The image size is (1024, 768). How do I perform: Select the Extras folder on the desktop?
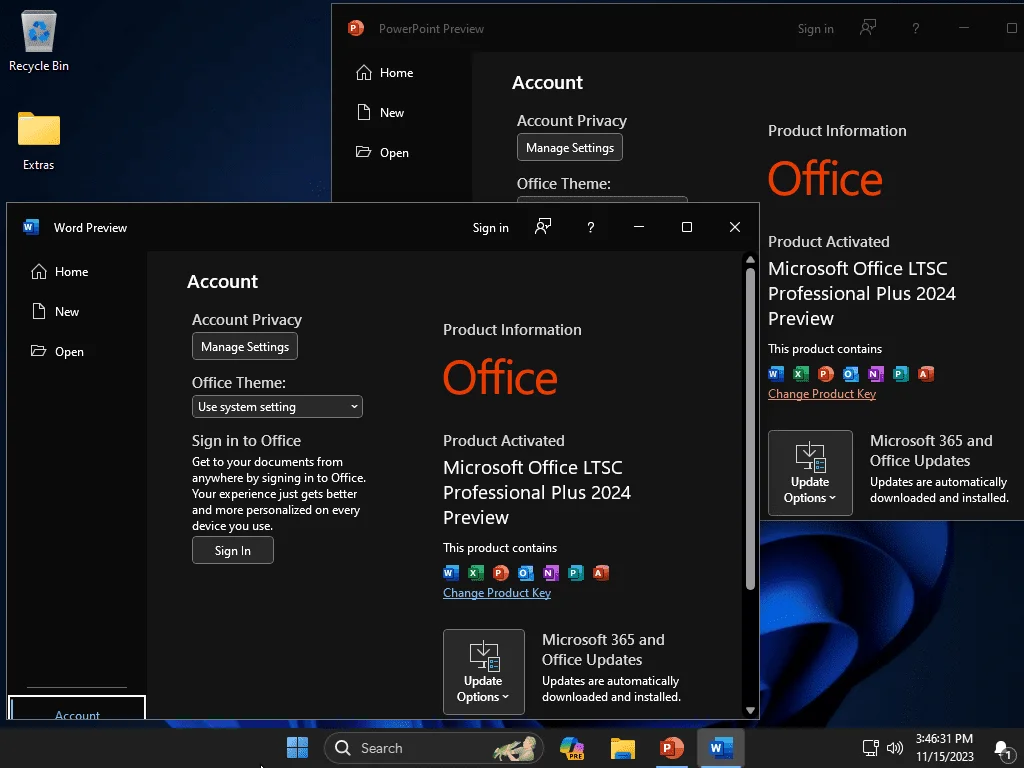point(39,141)
